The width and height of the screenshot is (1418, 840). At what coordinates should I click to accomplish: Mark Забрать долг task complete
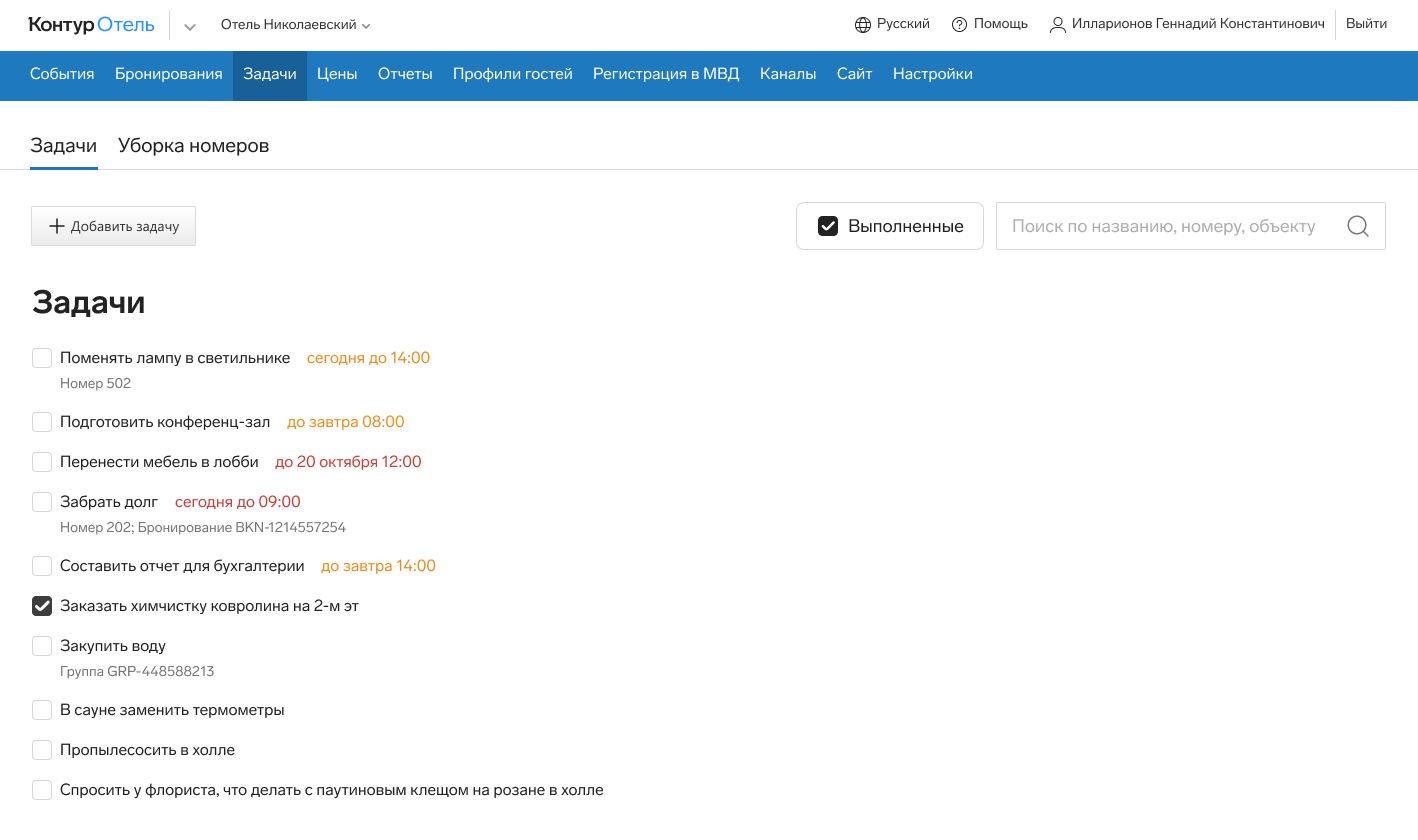click(x=42, y=502)
